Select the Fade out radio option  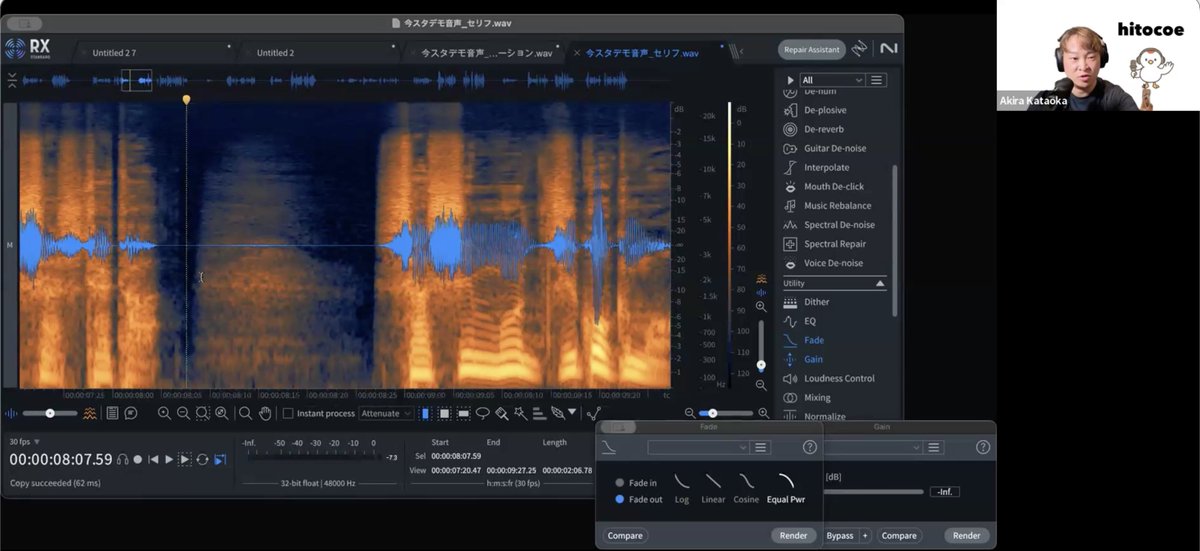(x=638, y=499)
